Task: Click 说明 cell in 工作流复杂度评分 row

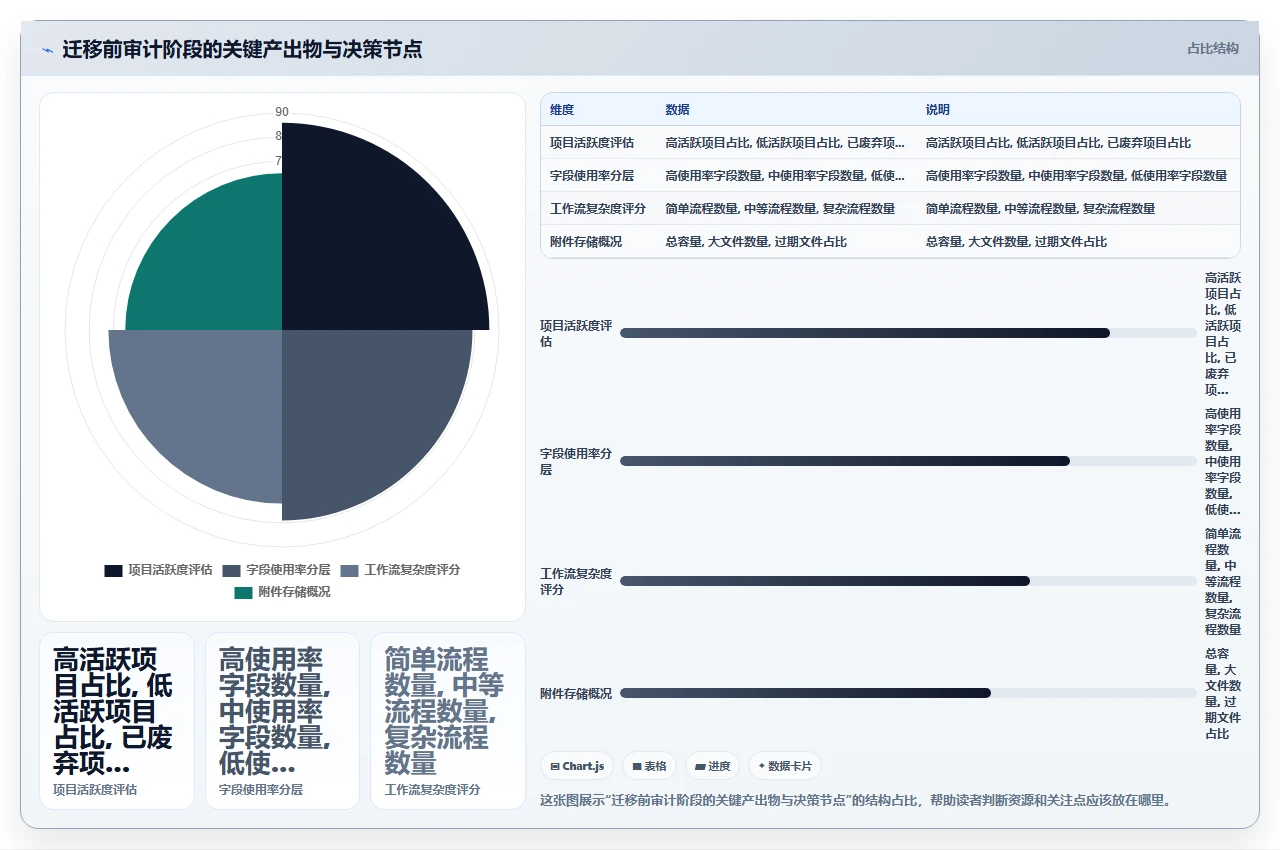Action: pyautogui.click(x=1077, y=209)
